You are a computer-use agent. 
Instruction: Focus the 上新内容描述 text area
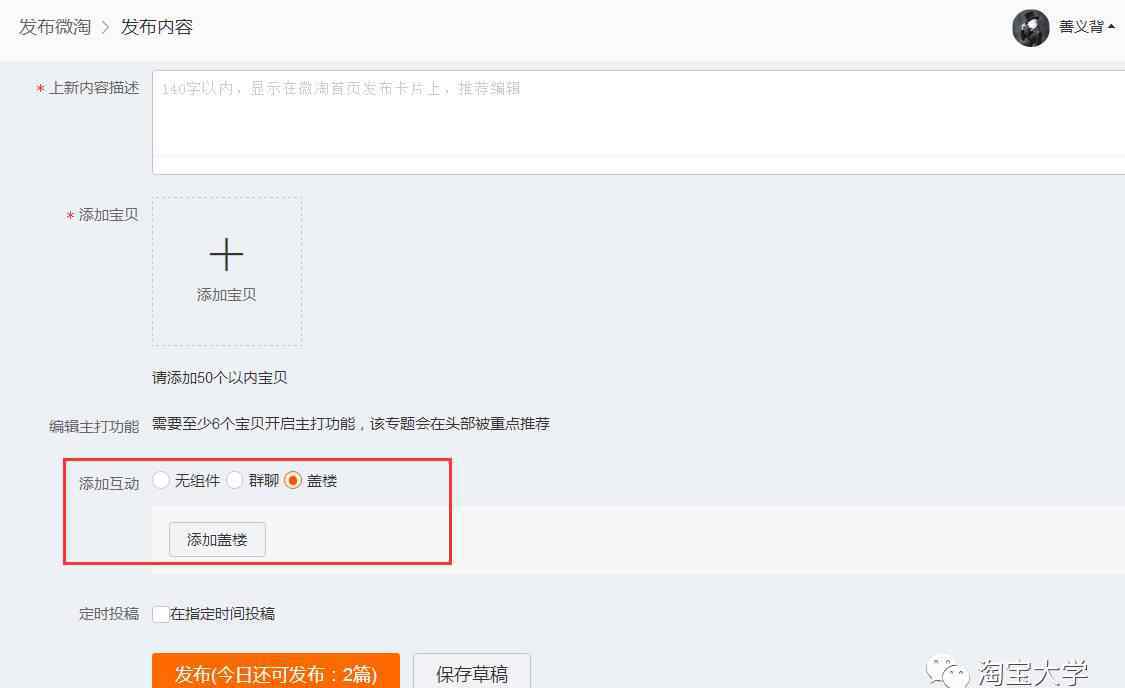tap(639, 122)
